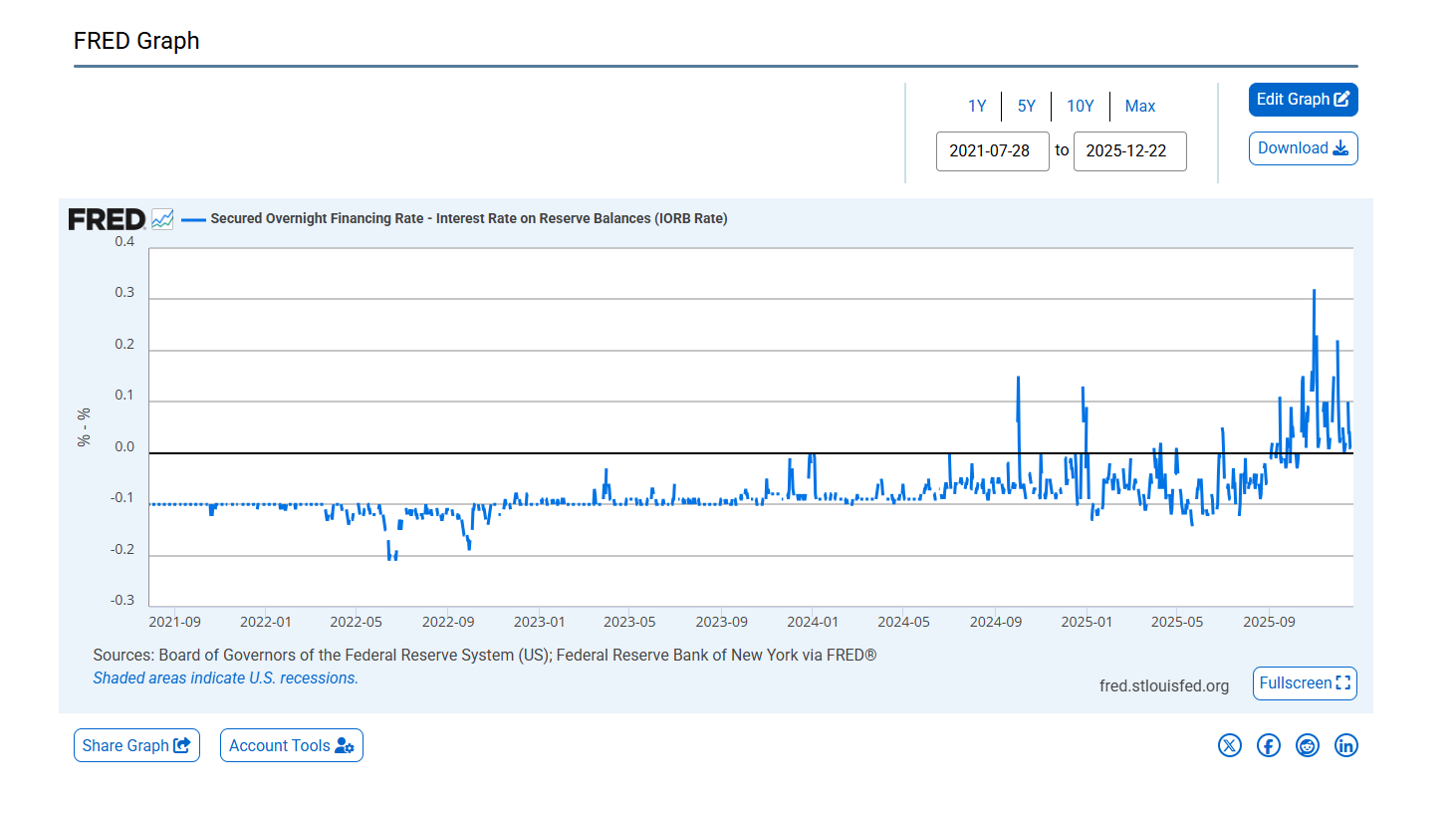The image size is (1456, 813).
Task: Click the chart icon beside FRED logo
Action: tap(162, 219)
